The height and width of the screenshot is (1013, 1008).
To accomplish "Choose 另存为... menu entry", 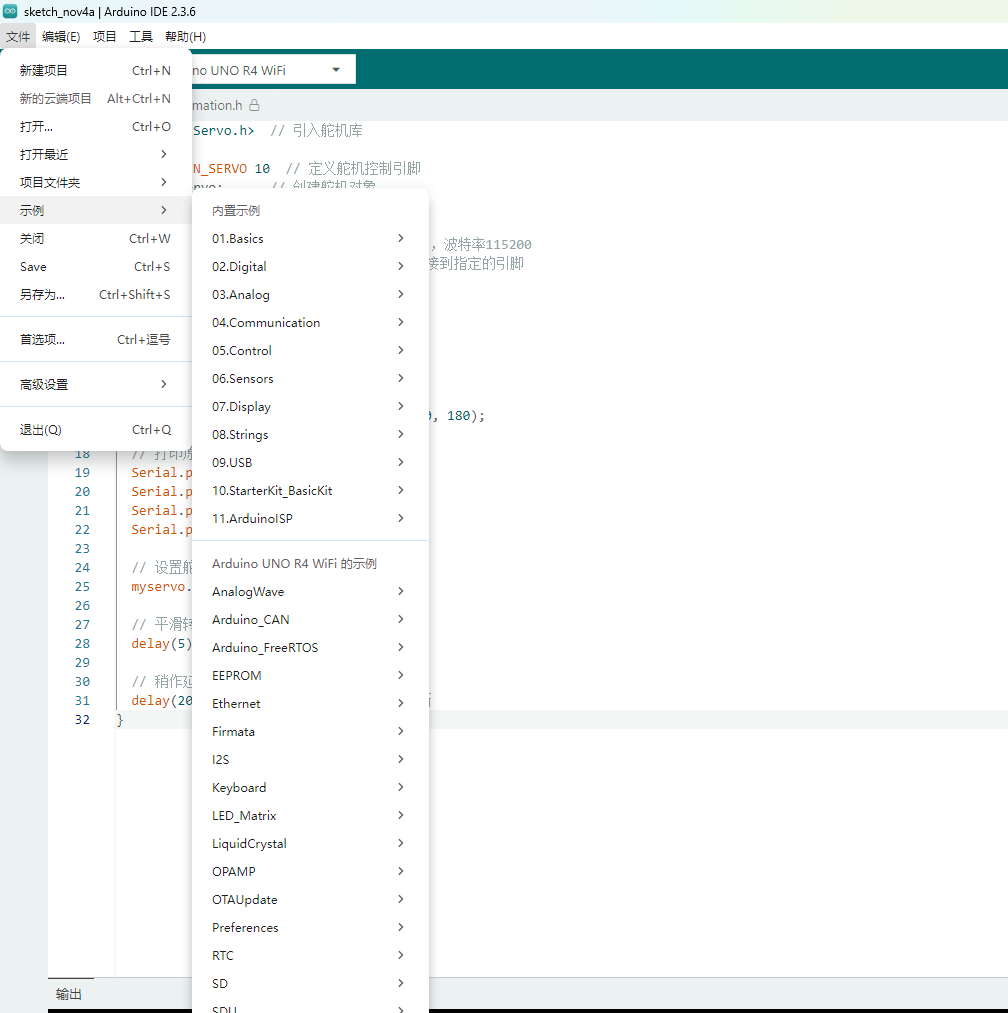I will [x=96, y=295].
